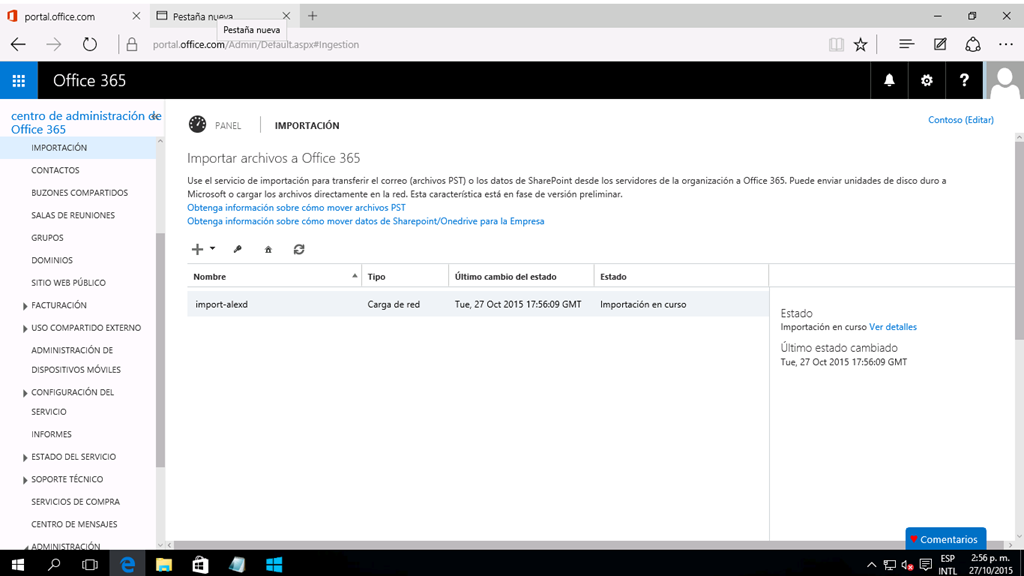Switch to the PANEL tab
The width and height of the screenshot is (1024, 576).
pyautogui.click(x=228, y=125)
